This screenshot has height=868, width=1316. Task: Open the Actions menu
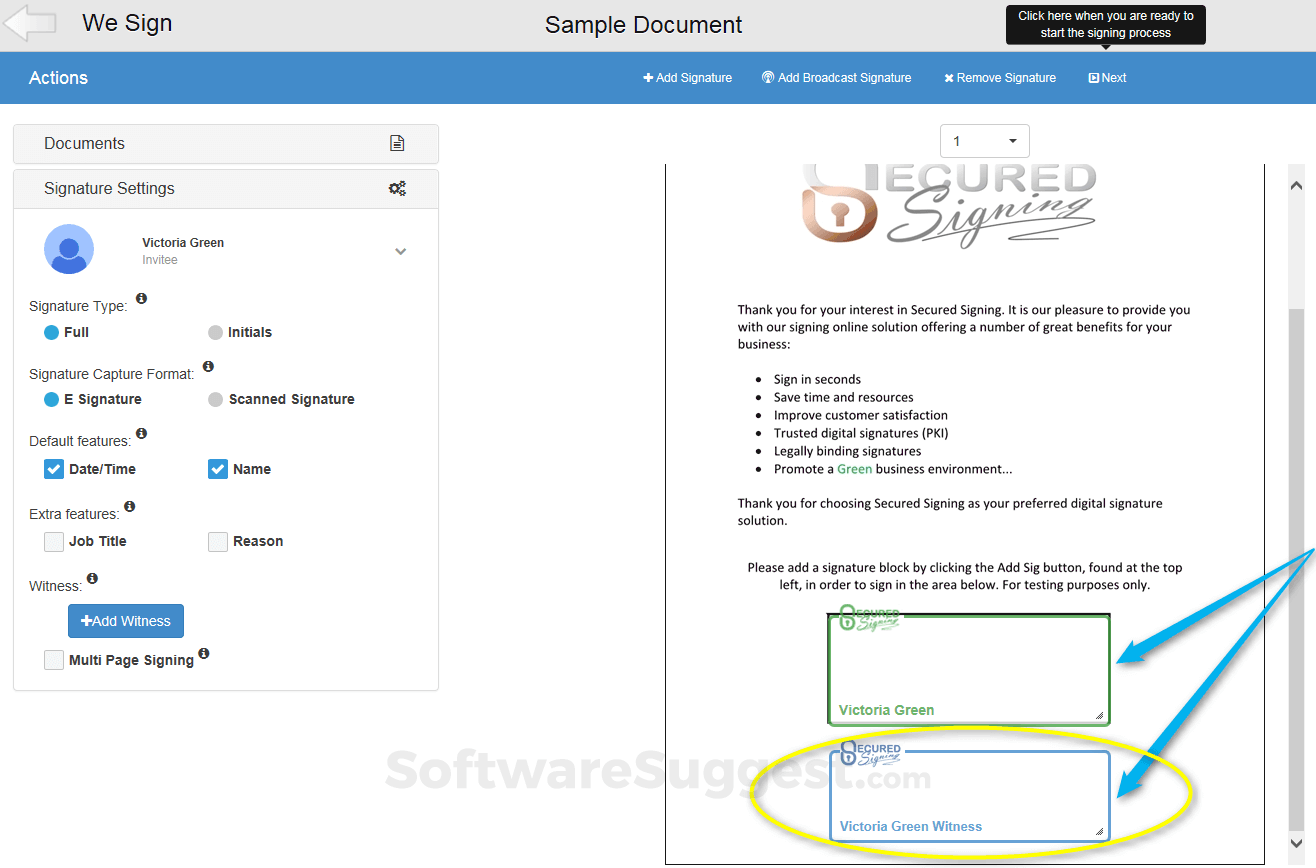[57, 77]
